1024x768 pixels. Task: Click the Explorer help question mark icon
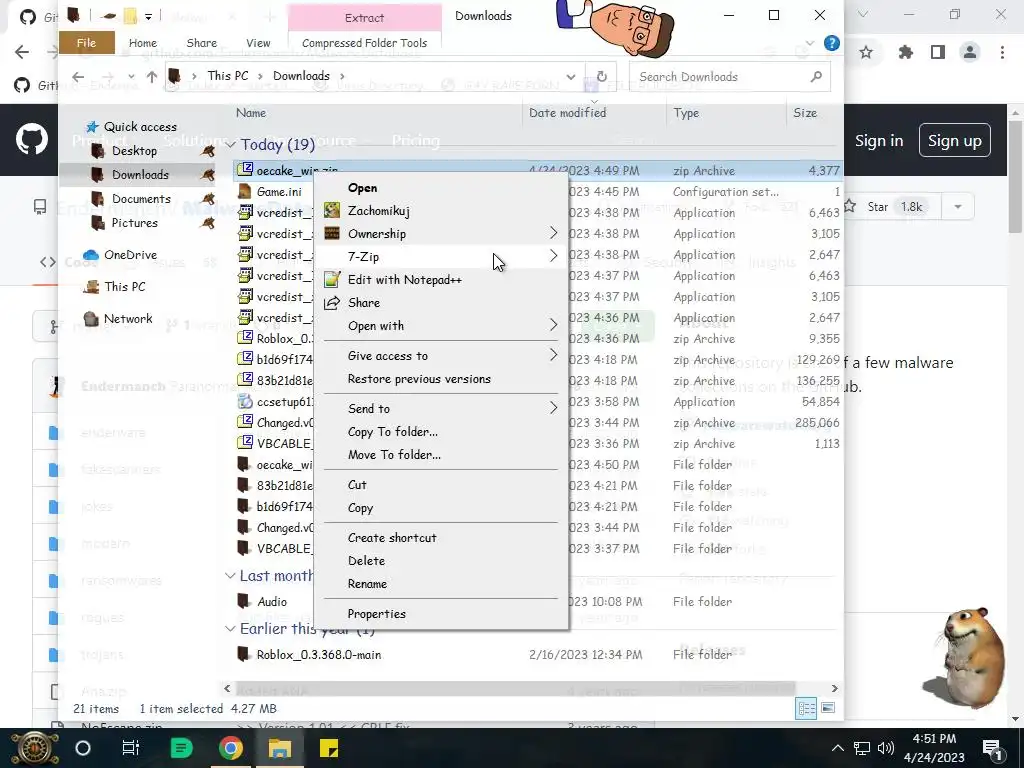[831, 43]
